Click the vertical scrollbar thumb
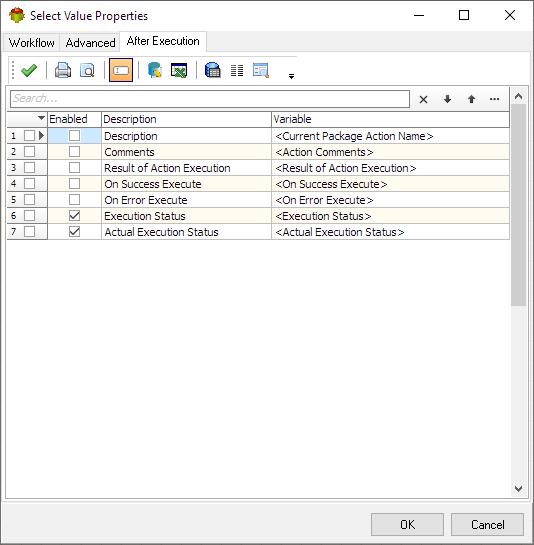534x545 pixels. pyautogui.click(x=518, y=205)
